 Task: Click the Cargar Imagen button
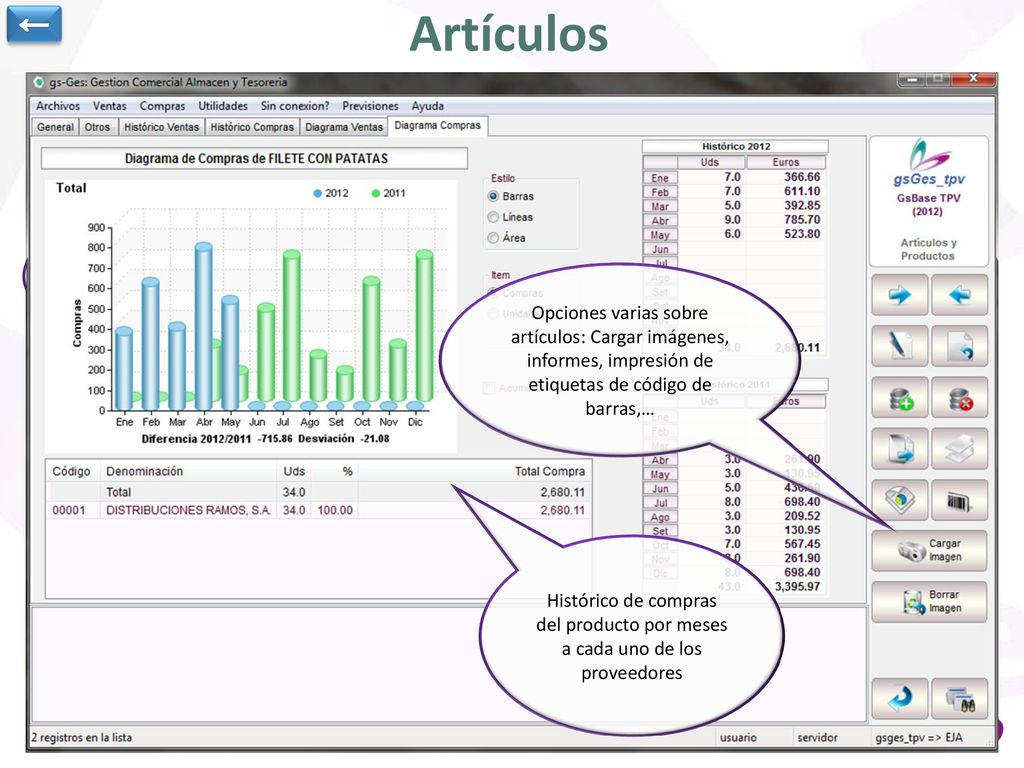click(x=929, y=551)
